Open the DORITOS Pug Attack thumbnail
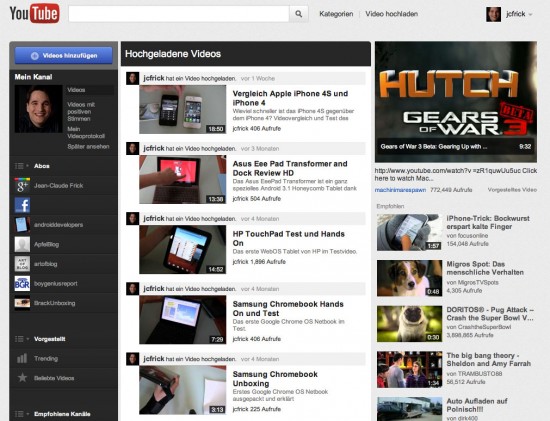Image resolution: width=550 pixels, height=421 pixels. point(409,324)
